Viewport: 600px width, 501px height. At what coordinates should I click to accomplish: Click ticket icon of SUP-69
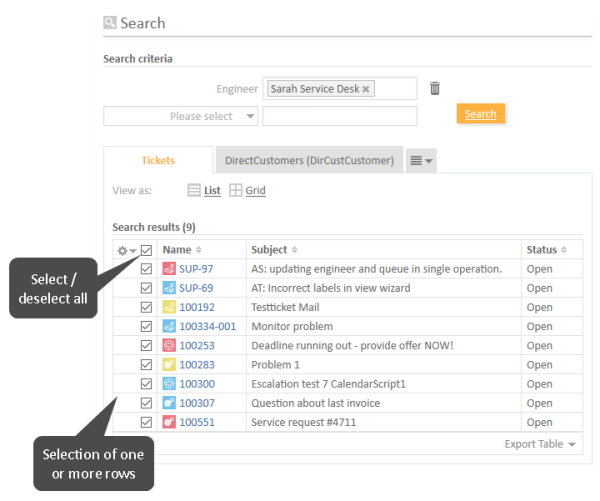coord(169,288)
